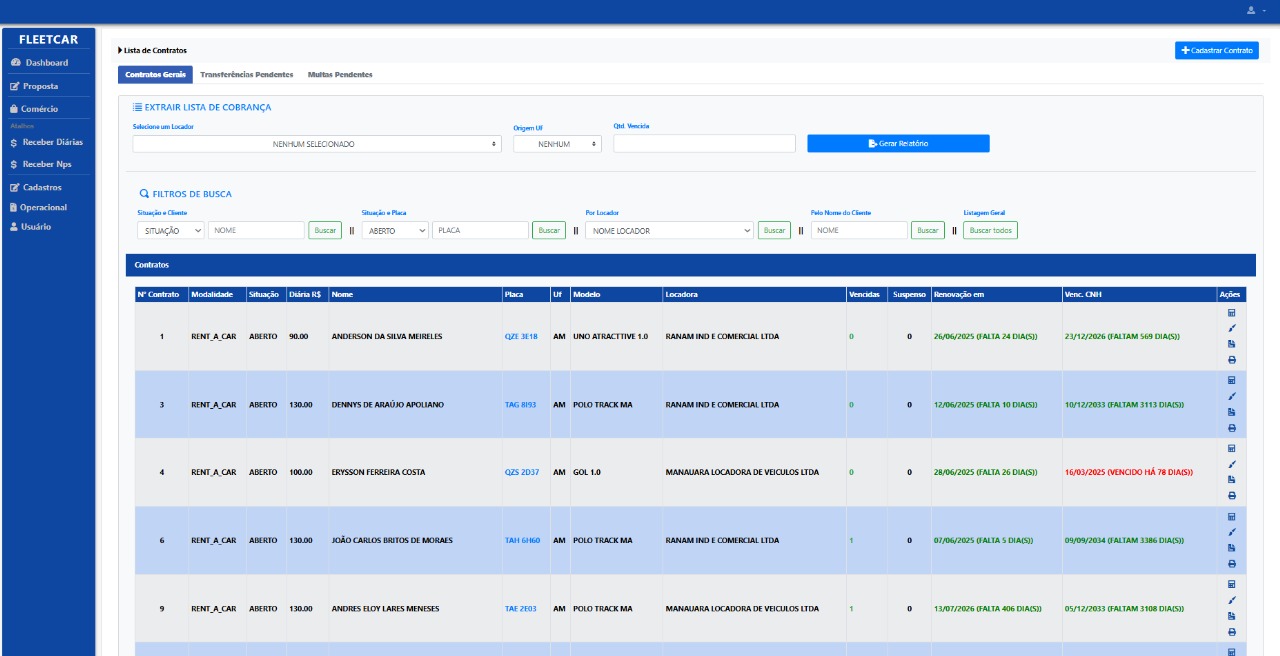Open plate link QZE 3E18

[521, 337]
